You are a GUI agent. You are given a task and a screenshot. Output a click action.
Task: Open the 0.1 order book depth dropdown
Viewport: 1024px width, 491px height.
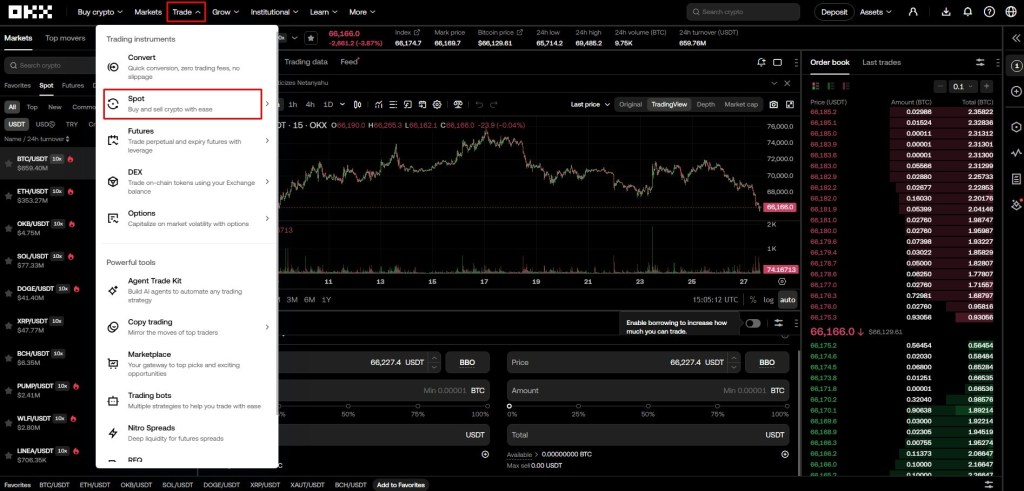coord(963,86)
